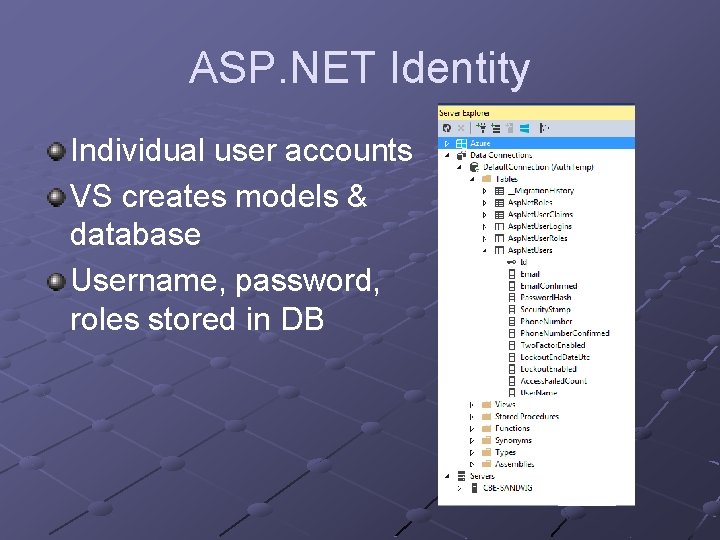Image resolution: width=720 pixels, height=540 pixels.
Task: Collapse the Tables folder arrow
Action: click(472, 179)
